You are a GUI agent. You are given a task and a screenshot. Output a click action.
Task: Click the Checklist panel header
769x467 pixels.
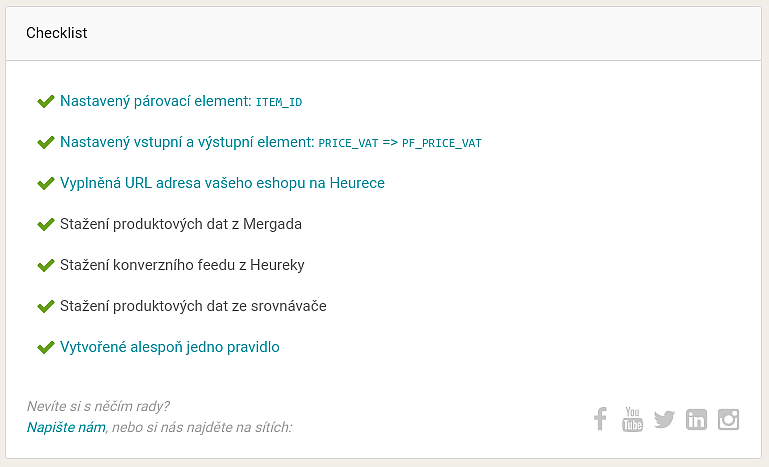384,33
